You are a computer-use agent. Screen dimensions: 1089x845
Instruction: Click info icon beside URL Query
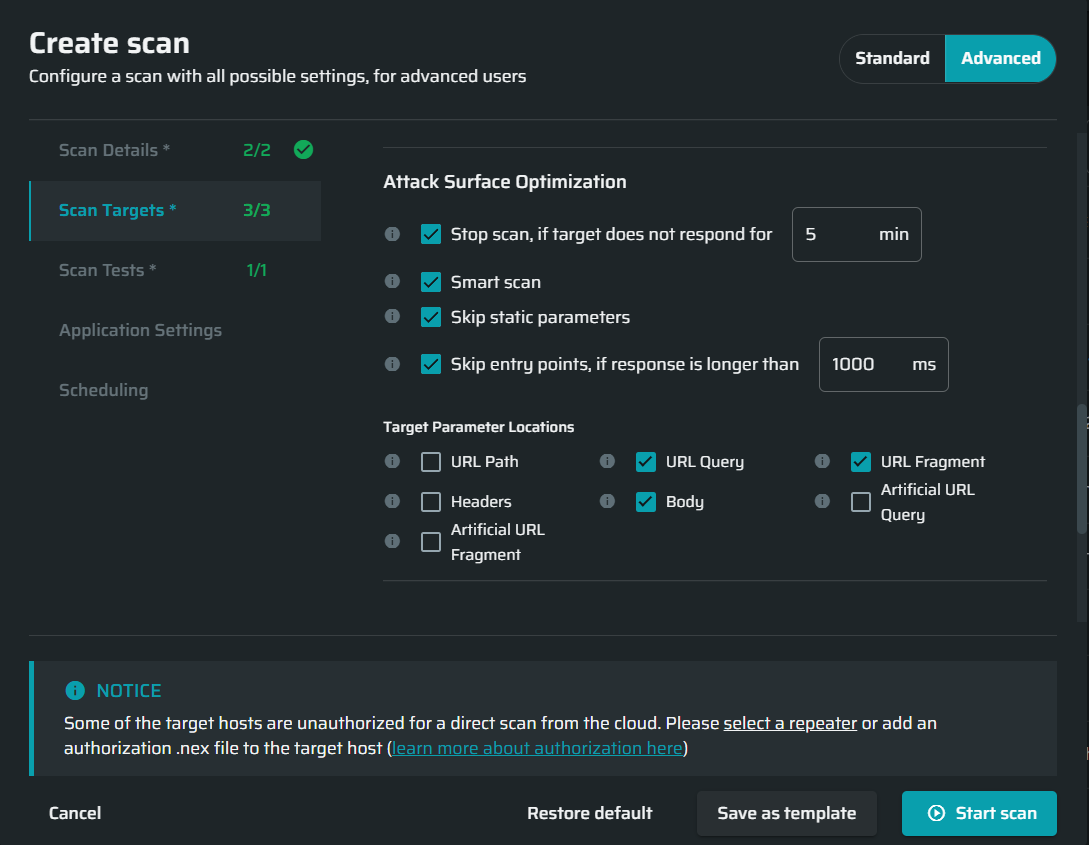click(x=607, y=461)
